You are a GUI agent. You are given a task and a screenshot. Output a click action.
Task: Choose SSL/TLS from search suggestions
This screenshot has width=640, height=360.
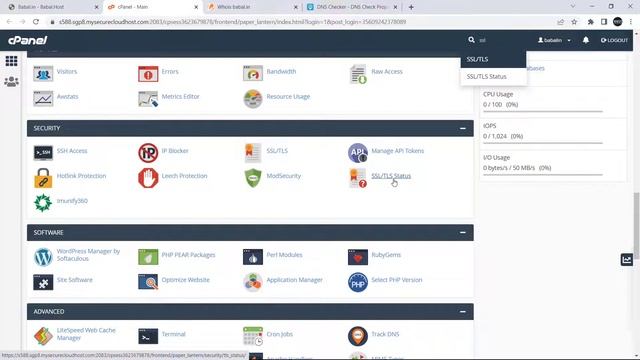(493, 59)
